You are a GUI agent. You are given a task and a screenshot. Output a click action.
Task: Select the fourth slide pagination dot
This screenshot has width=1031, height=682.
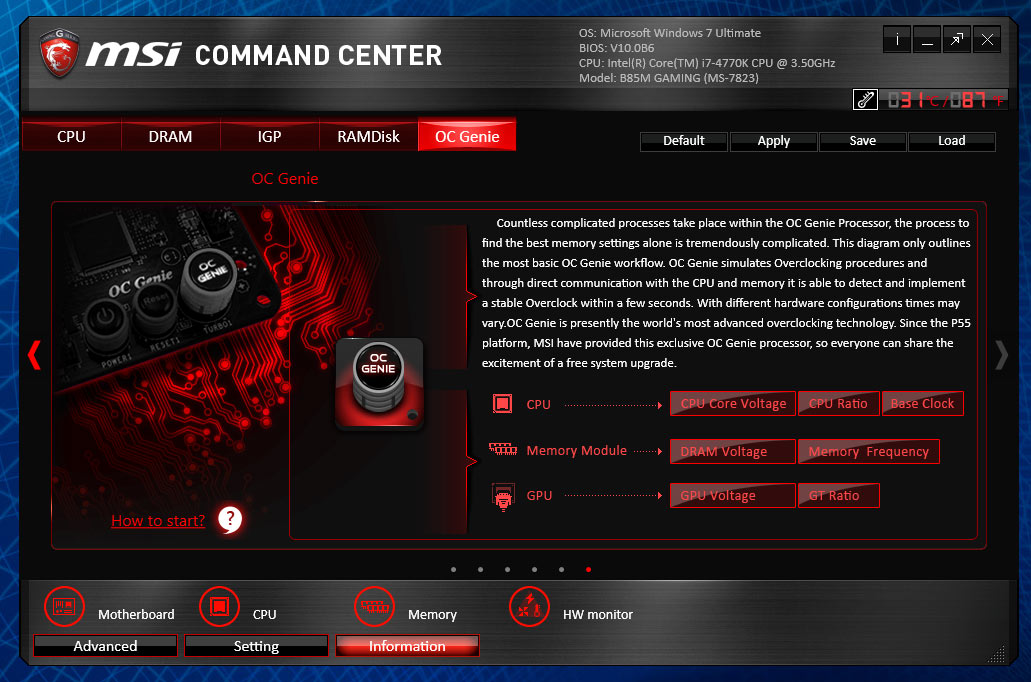[x=535, y=570]
